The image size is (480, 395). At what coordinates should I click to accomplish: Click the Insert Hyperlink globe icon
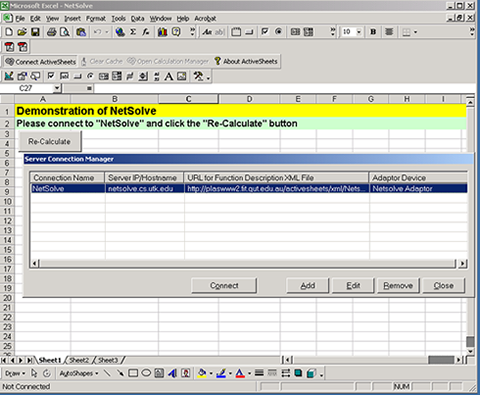pos(120,32)
